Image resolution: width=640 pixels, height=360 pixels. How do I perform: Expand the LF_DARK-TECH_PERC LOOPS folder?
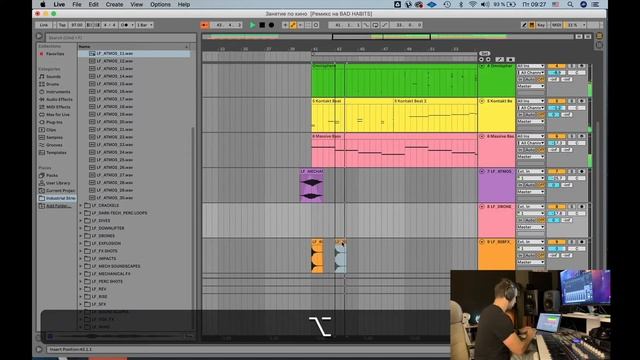pos(81,213)
